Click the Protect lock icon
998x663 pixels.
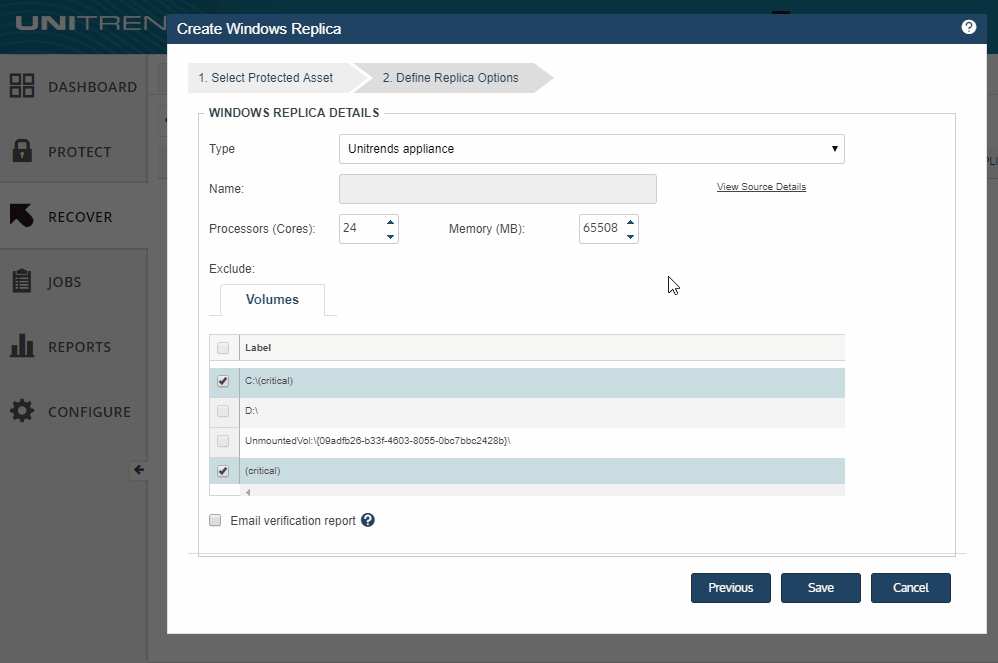22,151
